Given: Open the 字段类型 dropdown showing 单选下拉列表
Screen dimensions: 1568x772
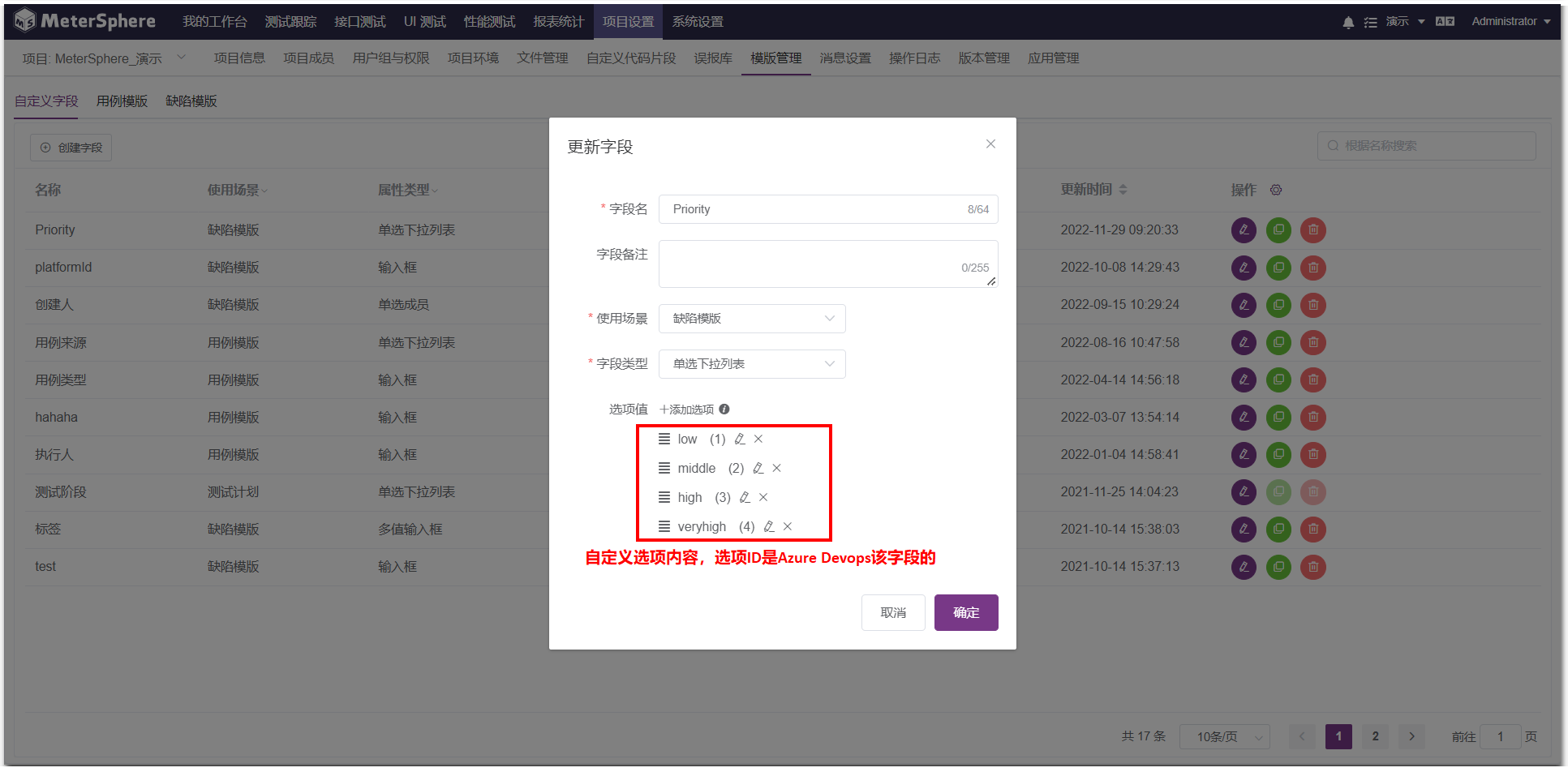Looking at the screenshot, I should [x=751, y=363].
